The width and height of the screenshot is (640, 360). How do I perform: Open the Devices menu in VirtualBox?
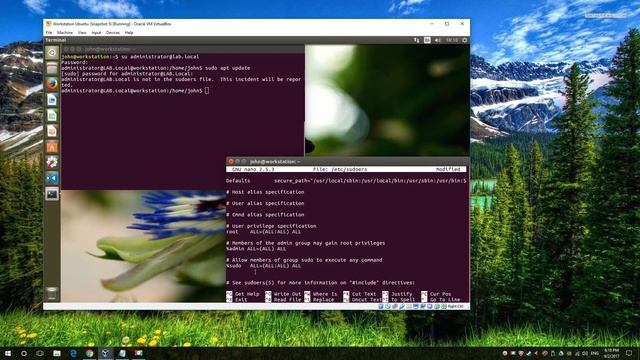click(x=113, y=32)
